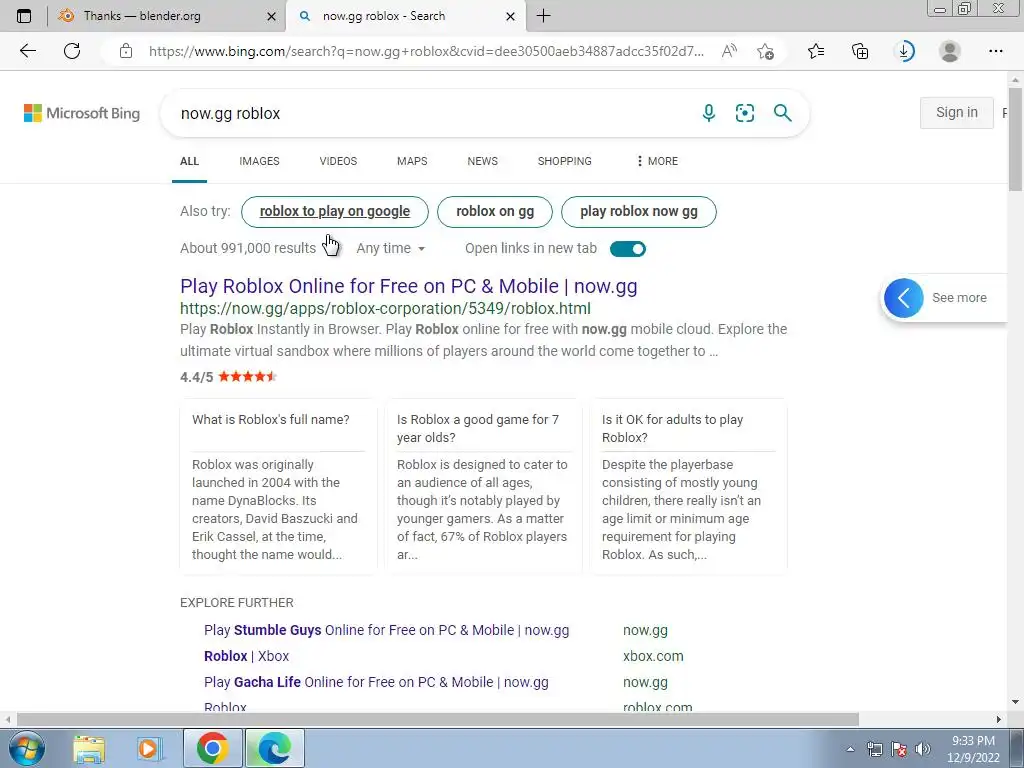Go back with the browser back arrow
Image resolution: width=1024 pixels, height=768 pixels.
click(27, 51)
